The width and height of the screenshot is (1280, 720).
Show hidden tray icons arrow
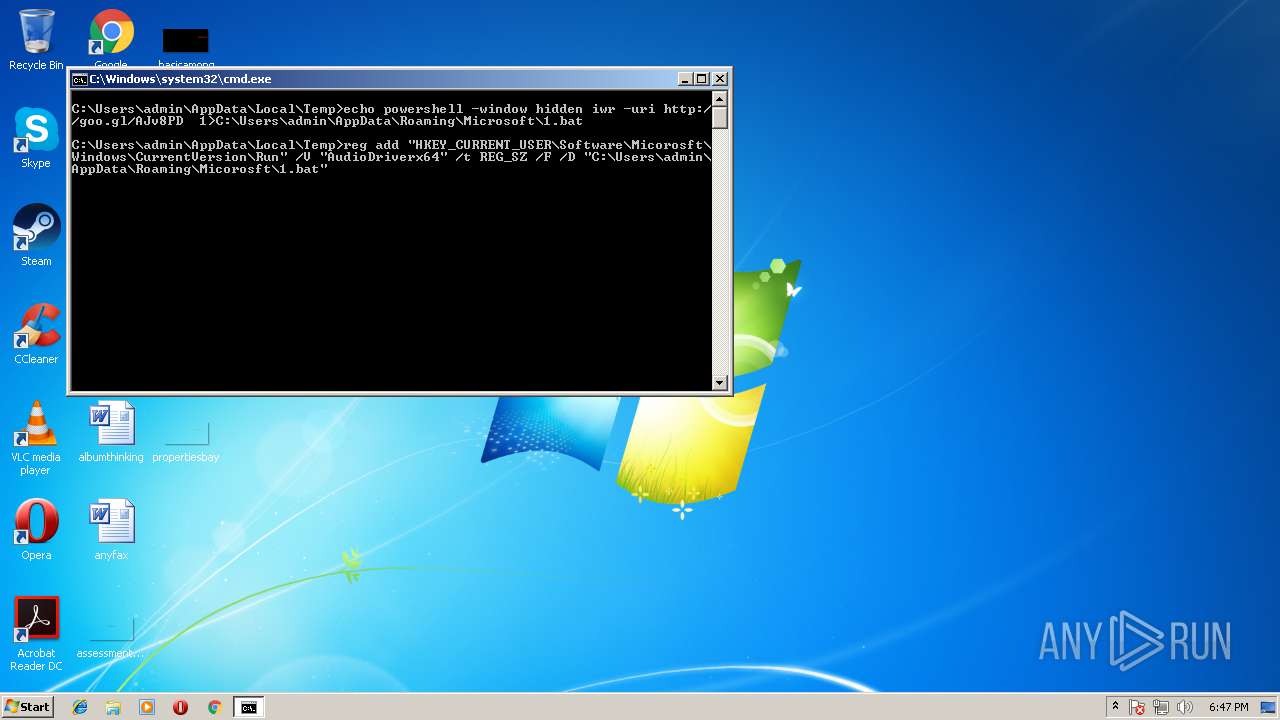point(1115,706)
